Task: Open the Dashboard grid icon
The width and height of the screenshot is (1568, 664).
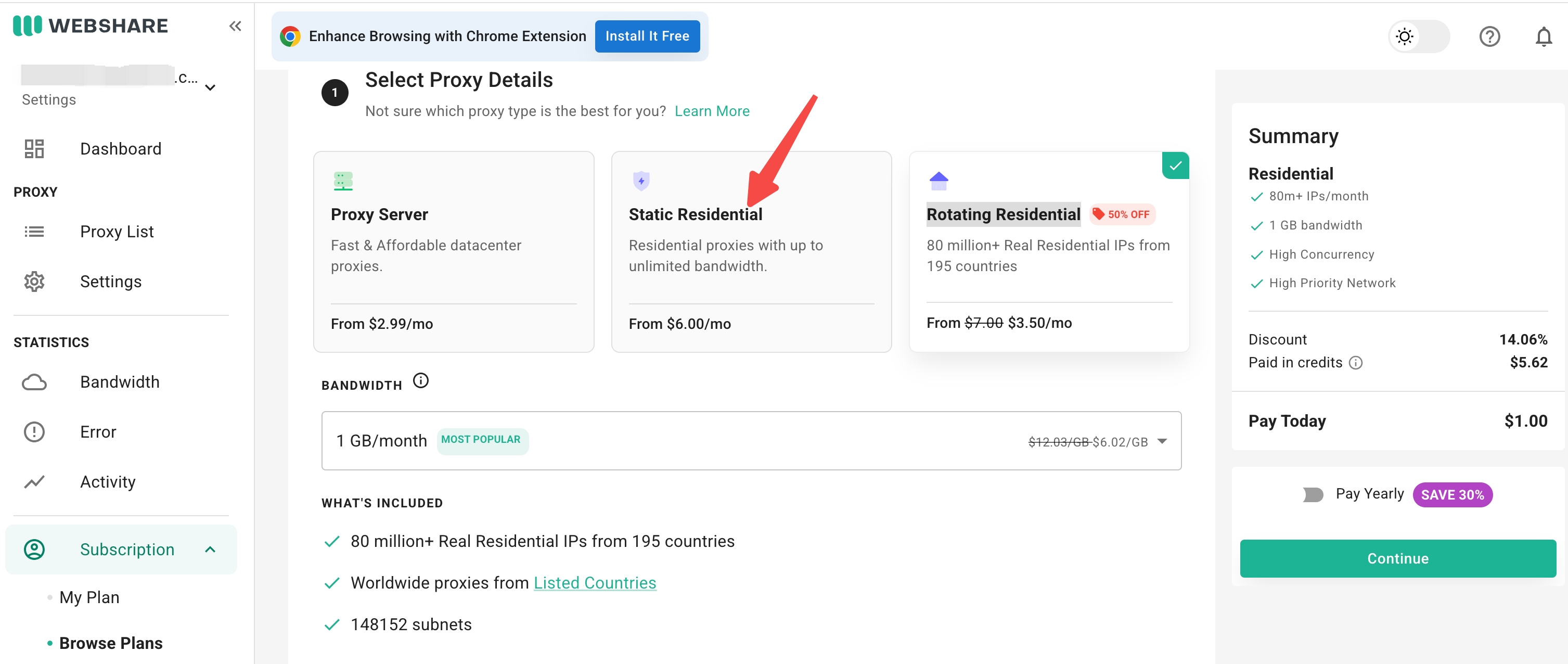Action: point(34,148)
